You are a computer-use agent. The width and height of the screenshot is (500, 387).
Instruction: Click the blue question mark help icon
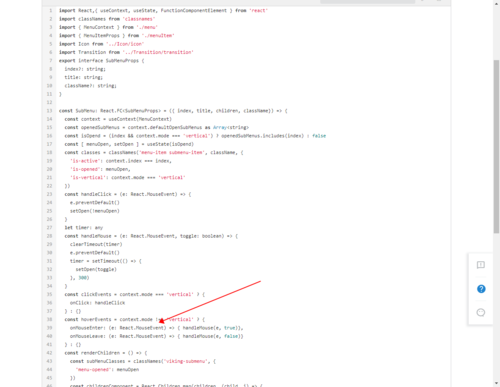(x=481, y=289)
